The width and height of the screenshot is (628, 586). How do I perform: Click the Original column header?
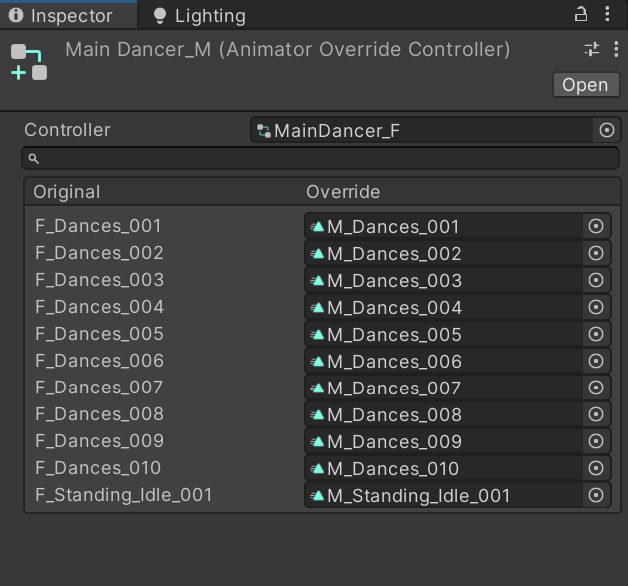pyautogui.click(x=67, y=192)
